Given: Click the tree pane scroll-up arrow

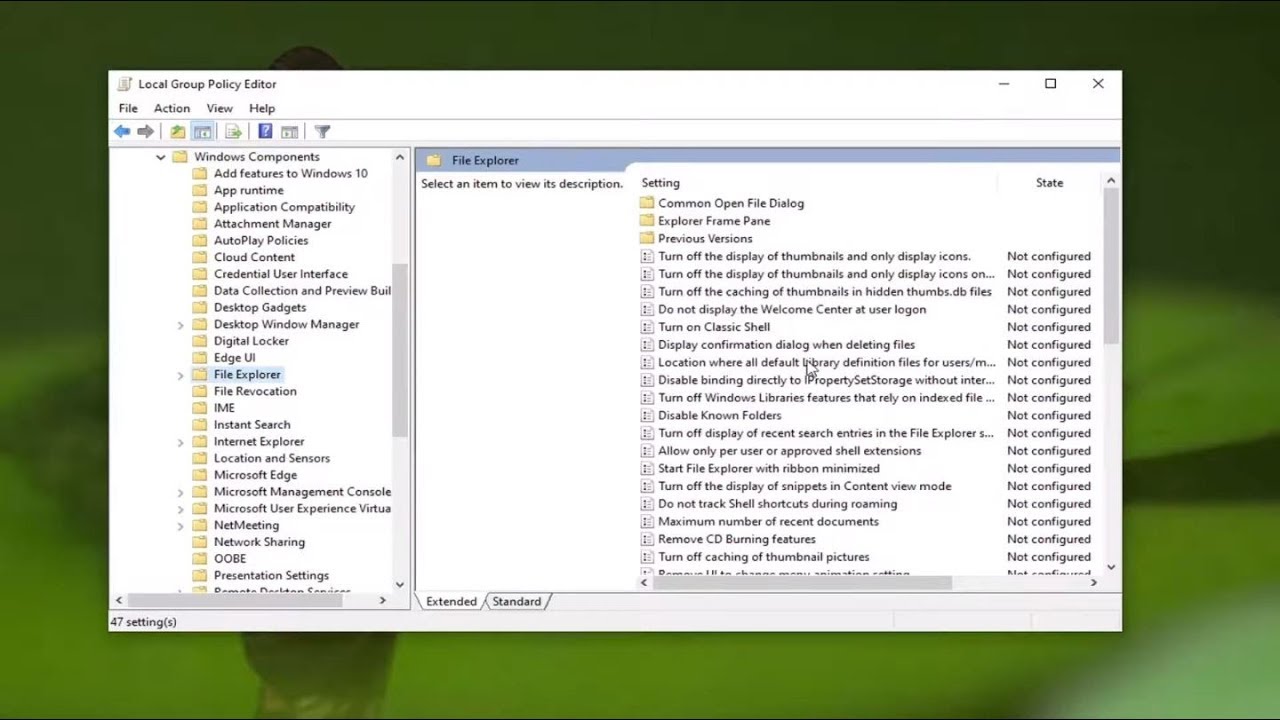Looking at the screenshot, I should coord(400,157).
